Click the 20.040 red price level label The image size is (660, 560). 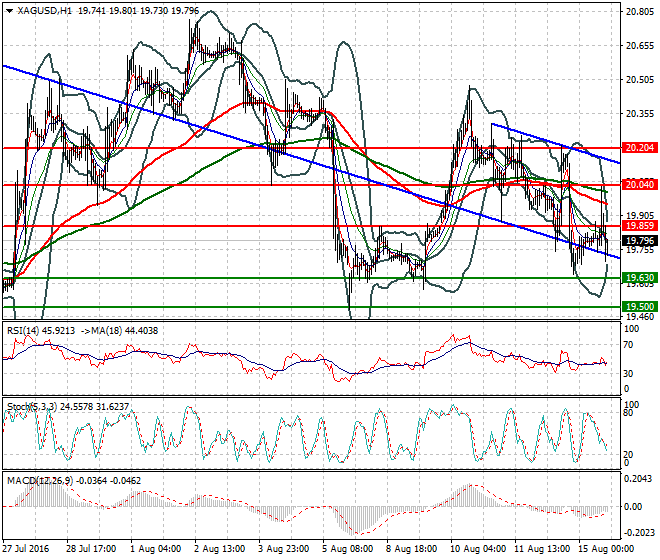(x=640, y=184)
